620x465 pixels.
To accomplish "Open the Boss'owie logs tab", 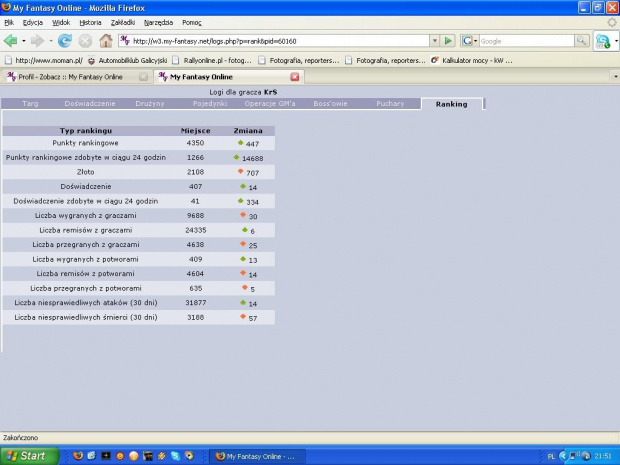I will 330,104.
